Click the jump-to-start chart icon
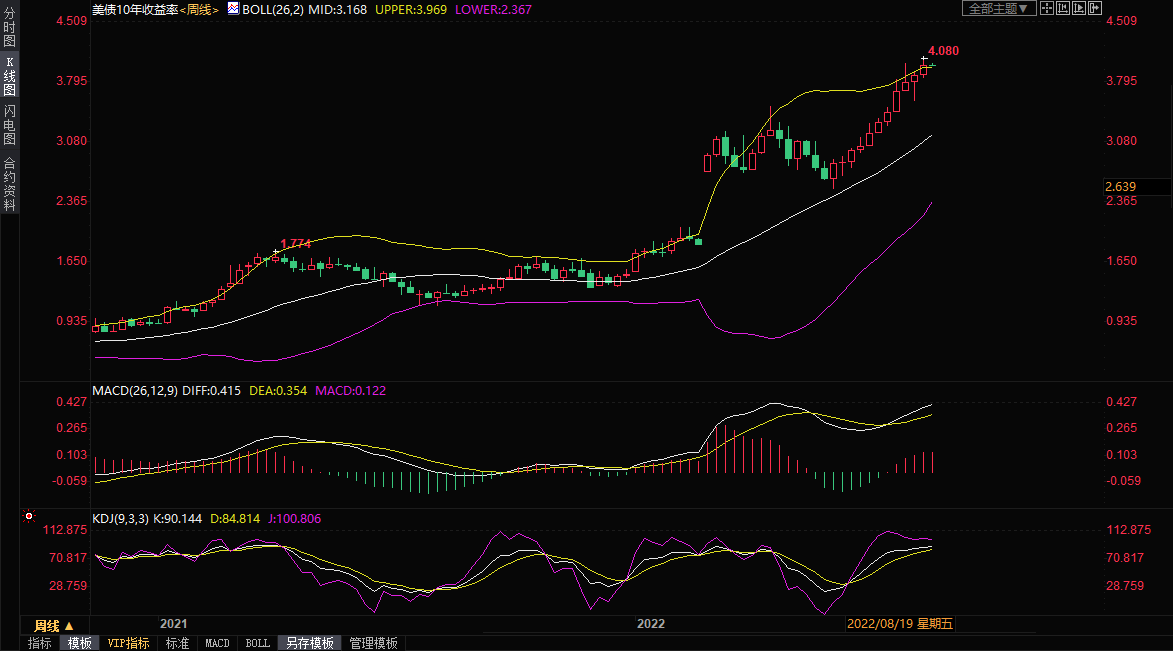 click(x=1063, y=8)
